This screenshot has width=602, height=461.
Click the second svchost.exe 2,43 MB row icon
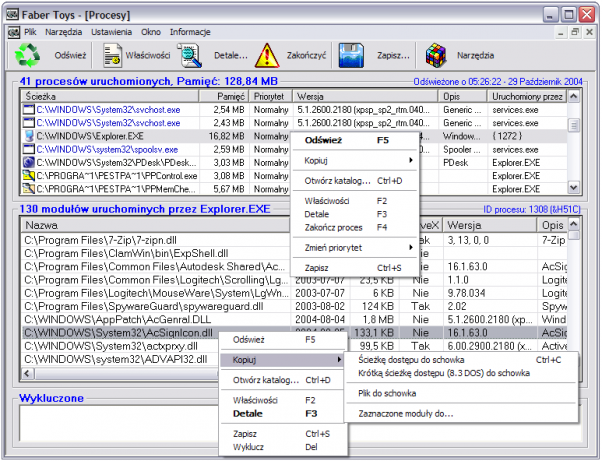(x=29, y=123)
